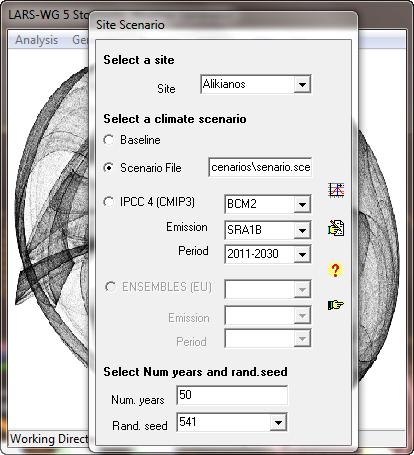Viewport: 414px width, 455px height.
Task: Open help via the red question mark icon
Action: pos(335,270)
